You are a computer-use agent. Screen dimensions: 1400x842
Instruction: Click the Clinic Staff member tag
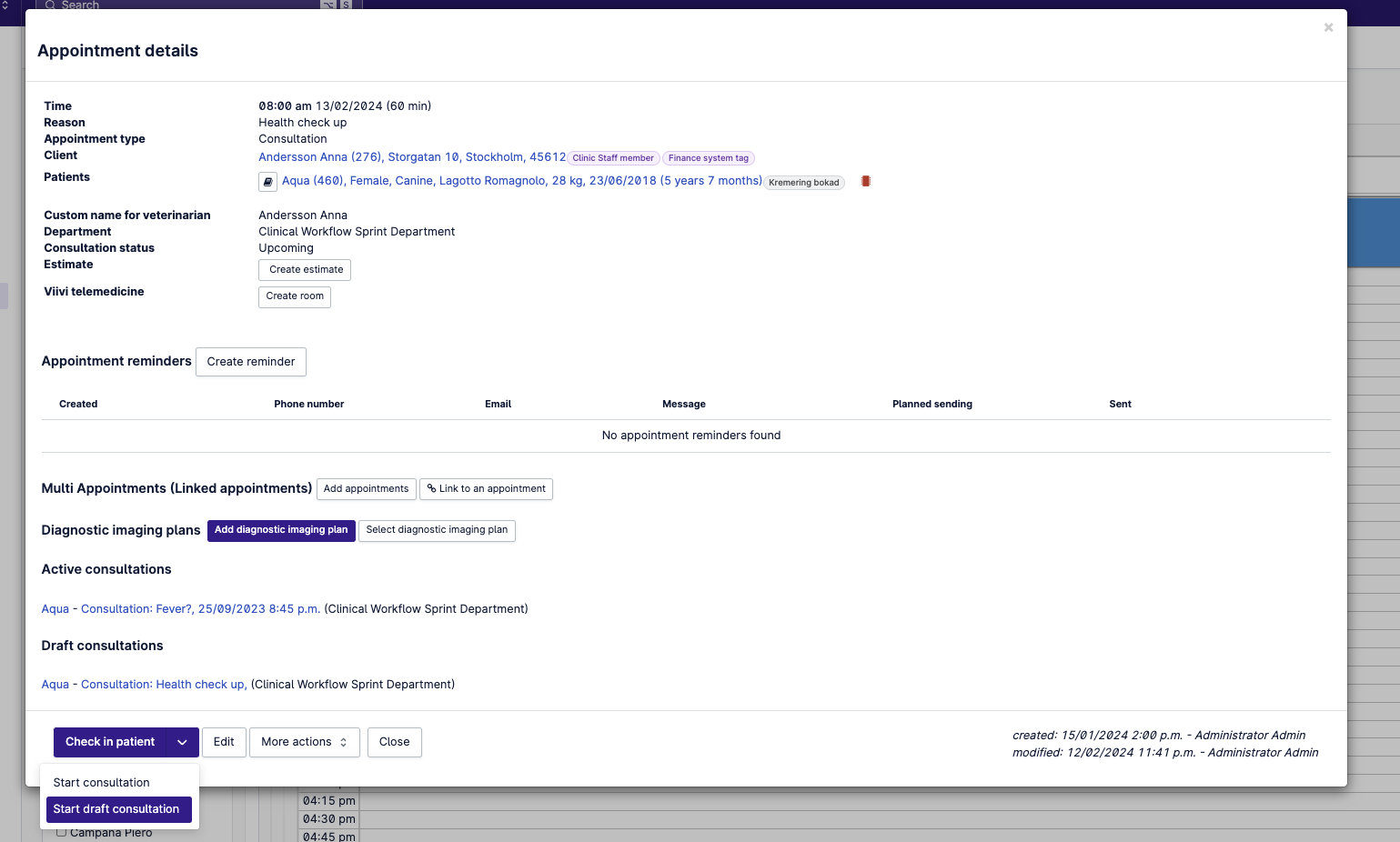click(612, 158)
